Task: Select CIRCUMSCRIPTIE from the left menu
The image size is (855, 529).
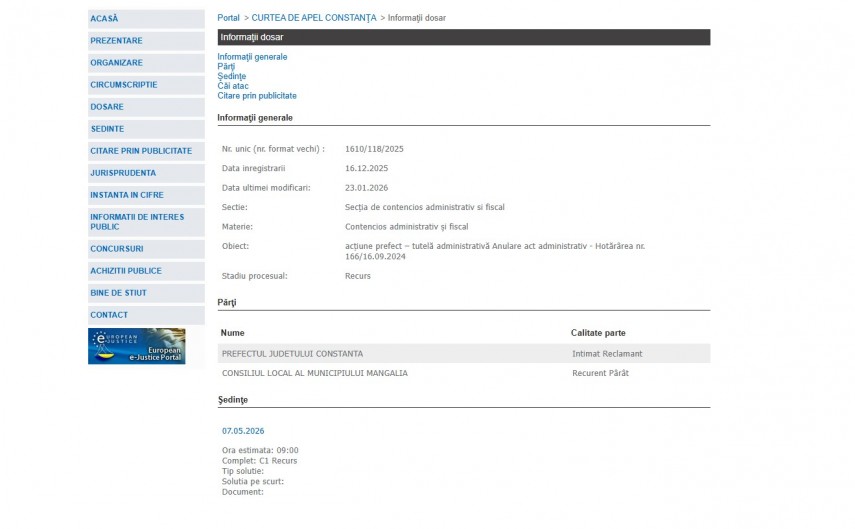Action: pyautogui.click(x=123, y=85)
